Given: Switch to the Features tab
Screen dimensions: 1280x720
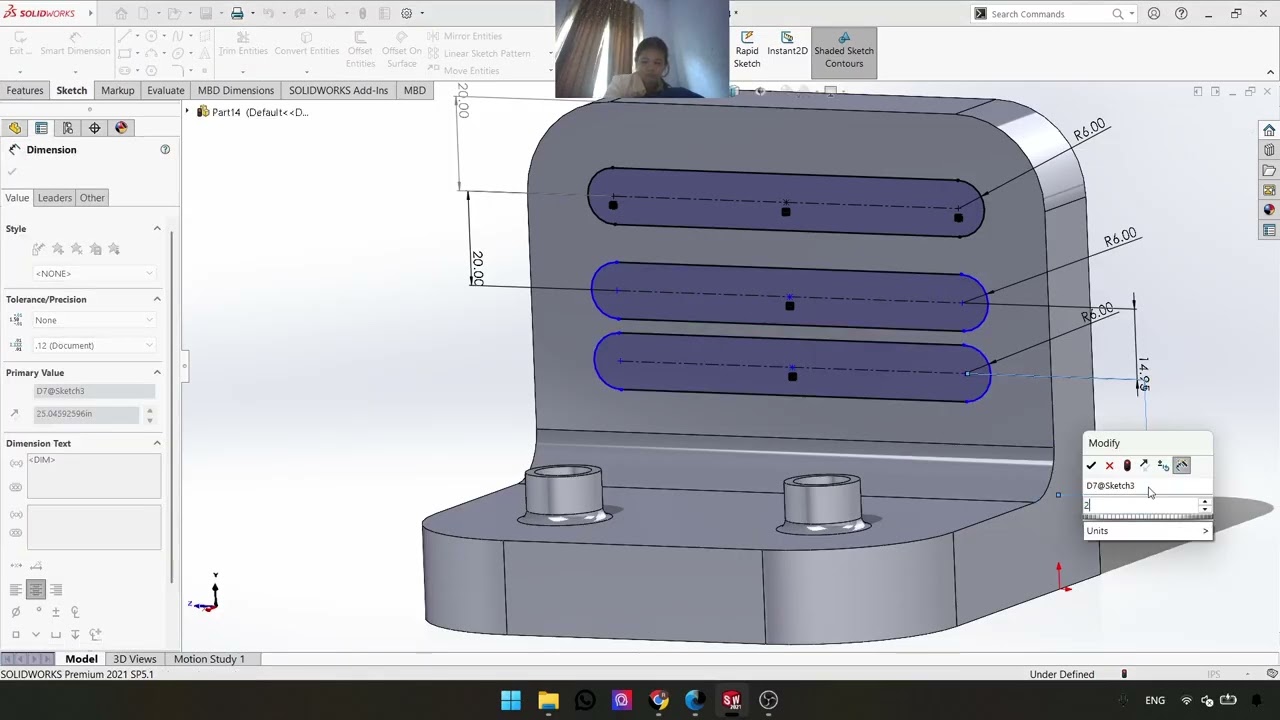Looking at the screenshot, I should pos(25,90).
